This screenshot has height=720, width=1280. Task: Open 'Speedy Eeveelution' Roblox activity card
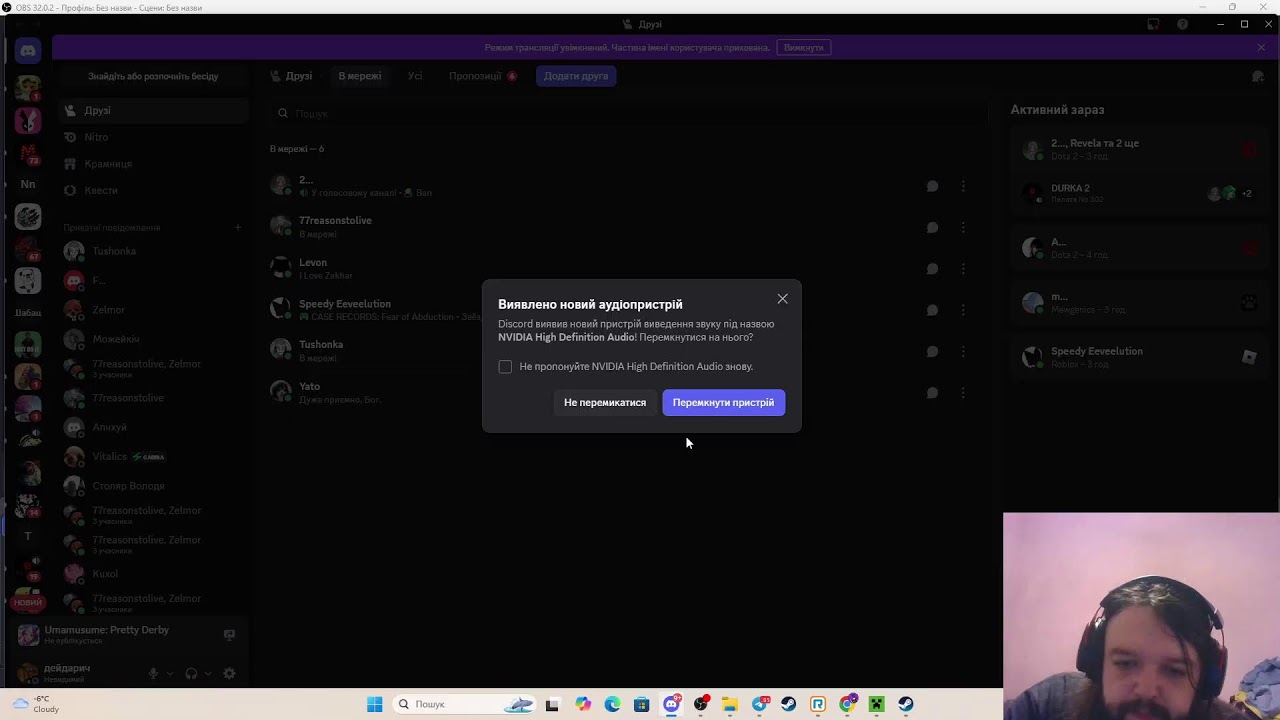click(1140, 357)
